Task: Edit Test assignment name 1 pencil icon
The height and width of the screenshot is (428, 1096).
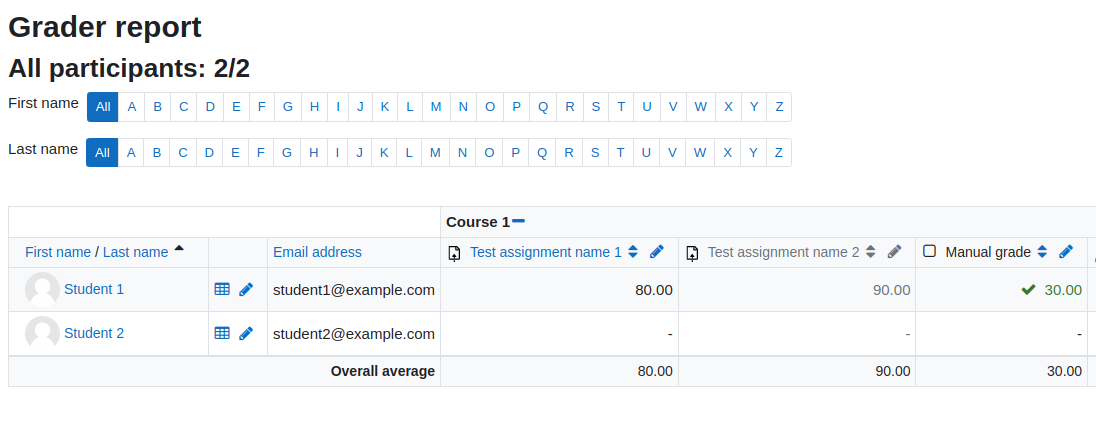Action: [656, 252]
